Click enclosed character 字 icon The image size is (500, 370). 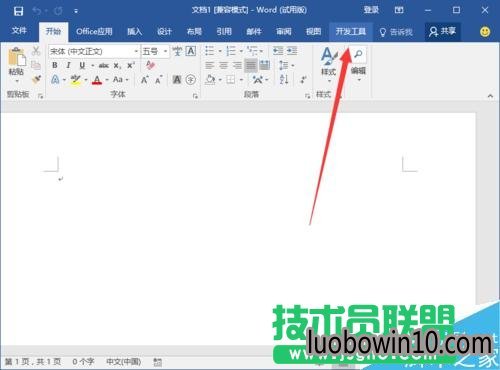point(191,80)
